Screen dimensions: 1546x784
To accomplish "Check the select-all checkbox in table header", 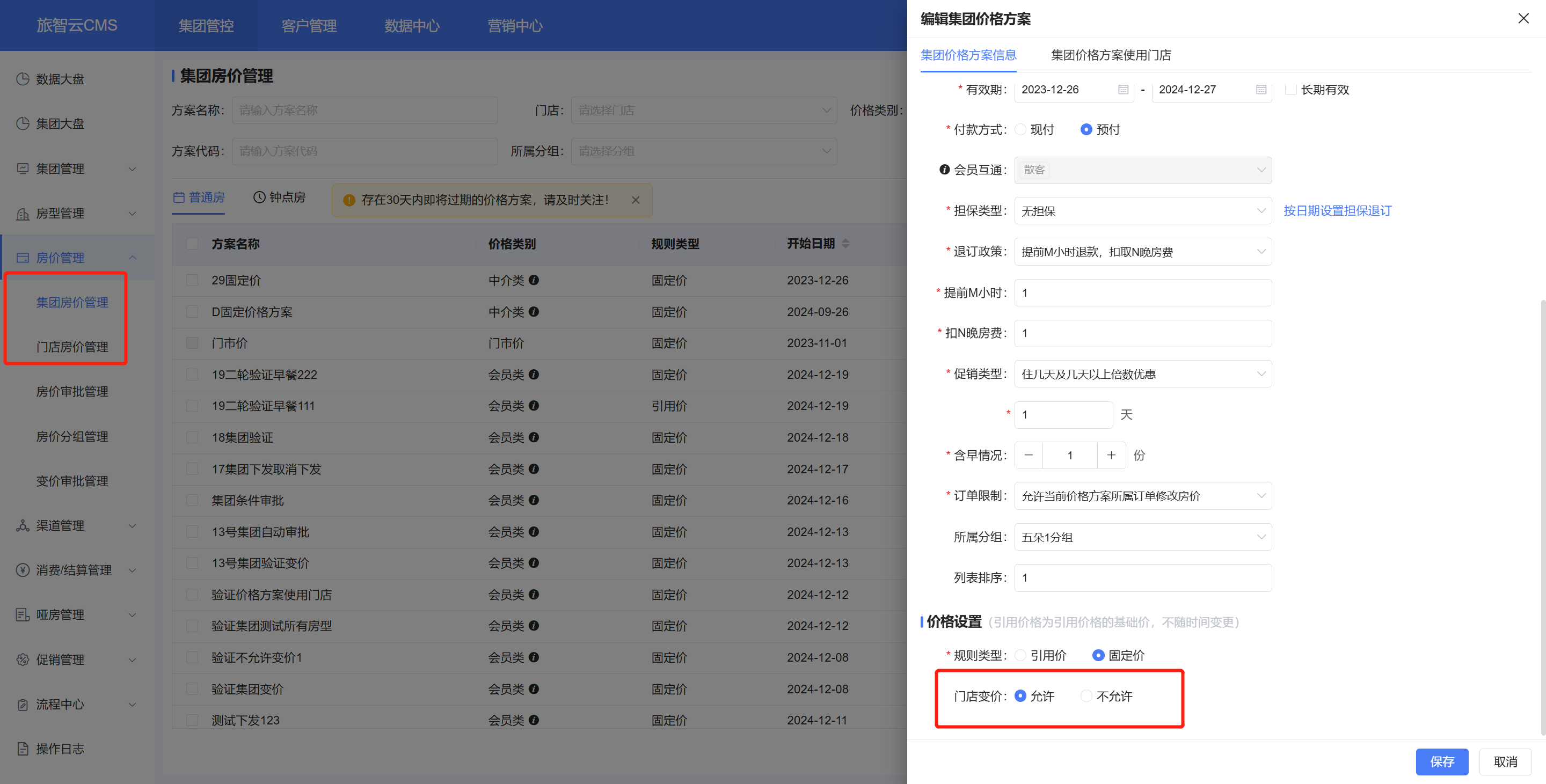I will pyautogui.click(x=192, y=244).
